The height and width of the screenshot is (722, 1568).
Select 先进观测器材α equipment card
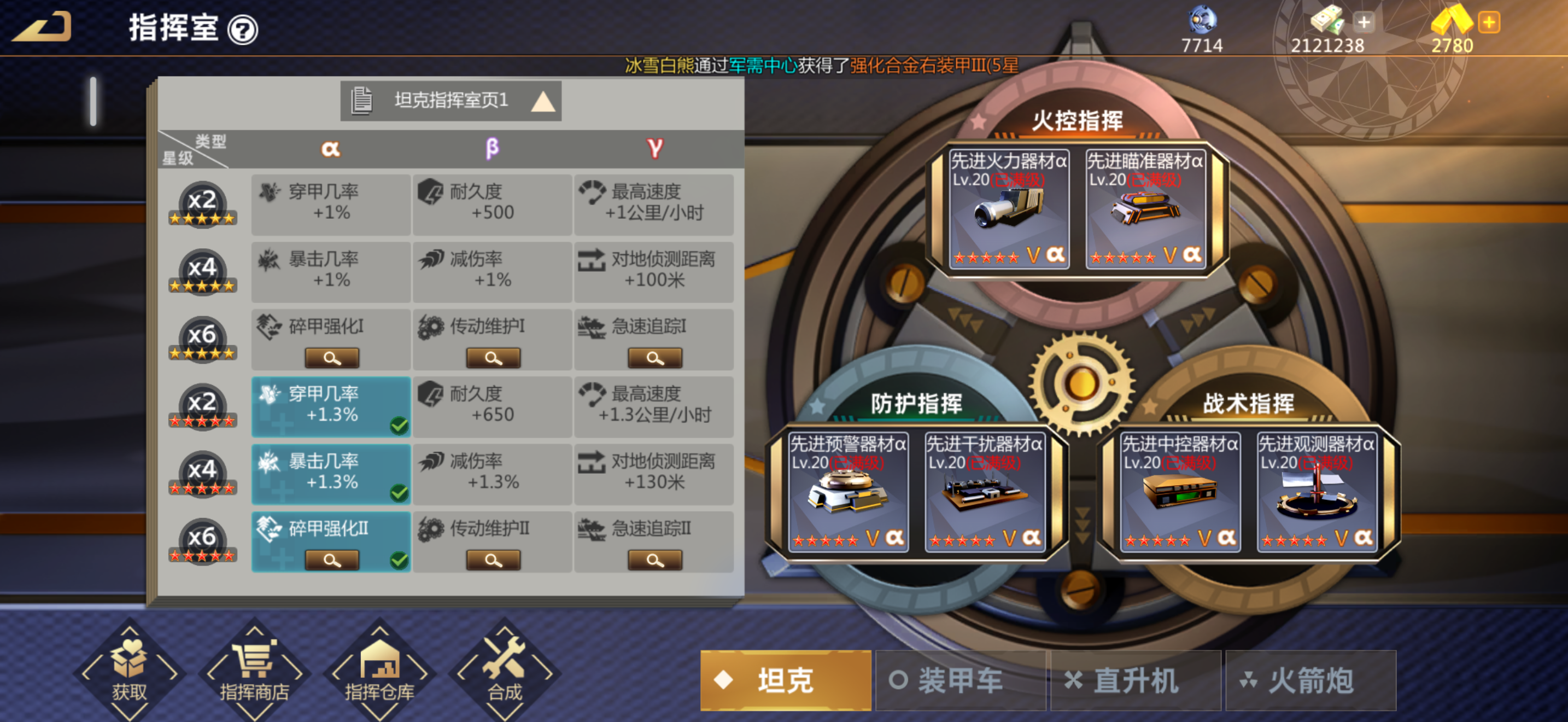pos(1317,492)
